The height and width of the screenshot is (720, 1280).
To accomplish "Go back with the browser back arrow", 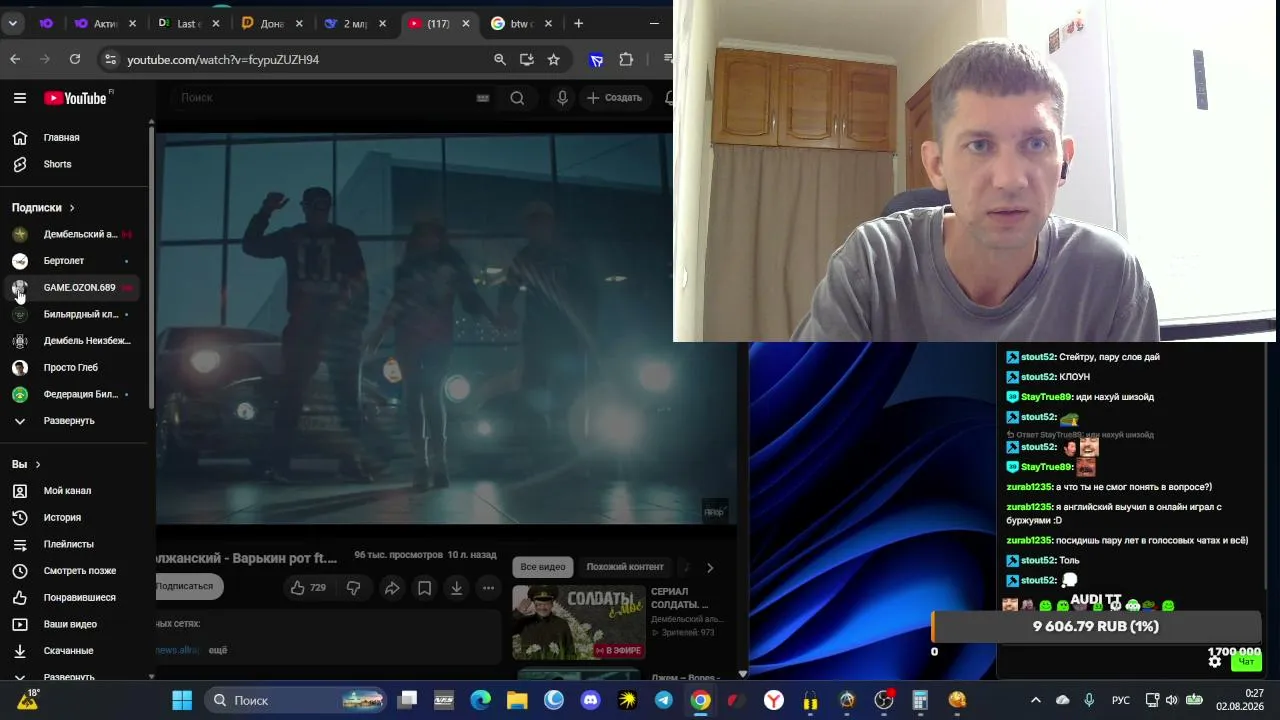I will click(15, 60).
